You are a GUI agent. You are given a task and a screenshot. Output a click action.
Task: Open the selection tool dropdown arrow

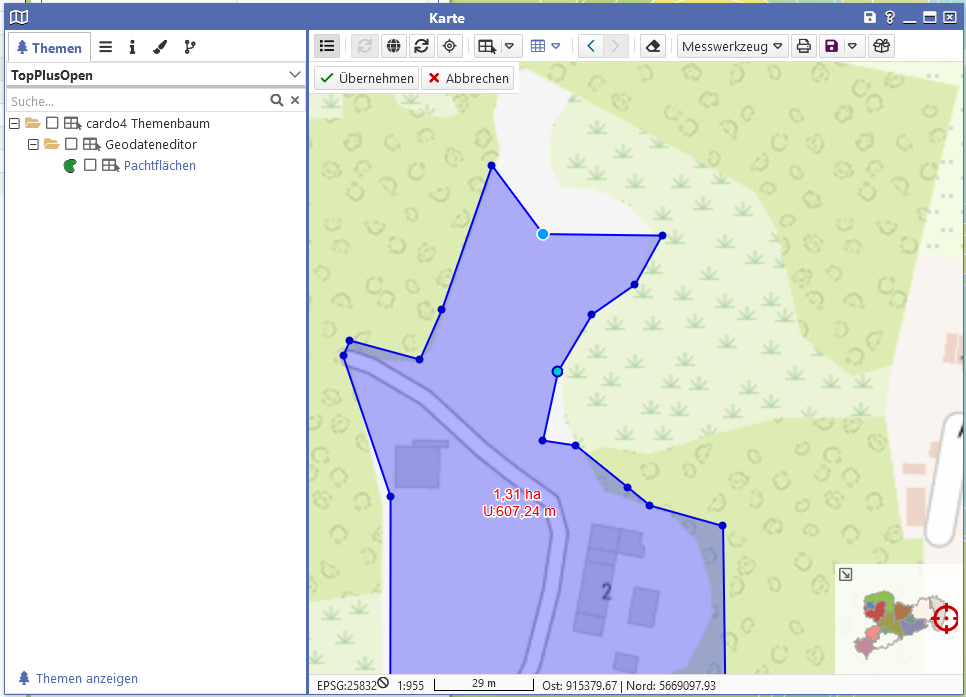click(509, 46)
